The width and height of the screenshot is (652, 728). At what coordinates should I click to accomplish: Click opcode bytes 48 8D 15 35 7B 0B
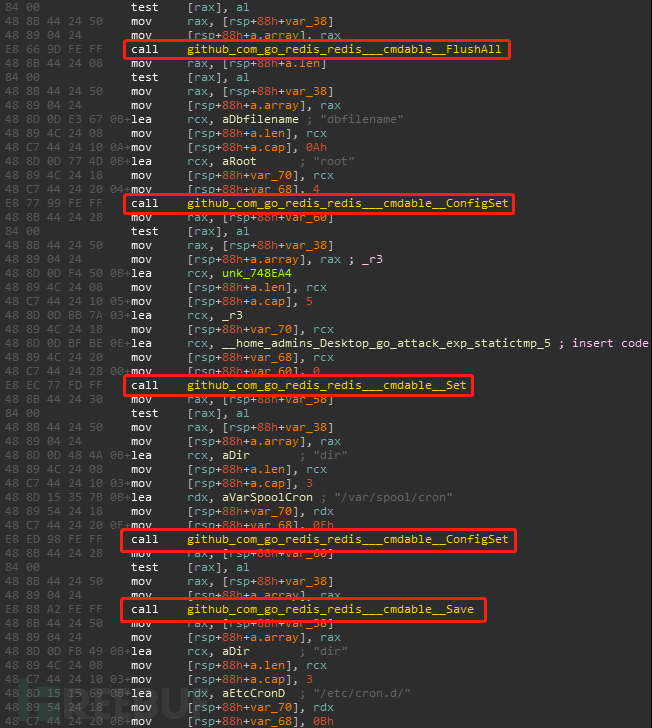tap(64, 497)
